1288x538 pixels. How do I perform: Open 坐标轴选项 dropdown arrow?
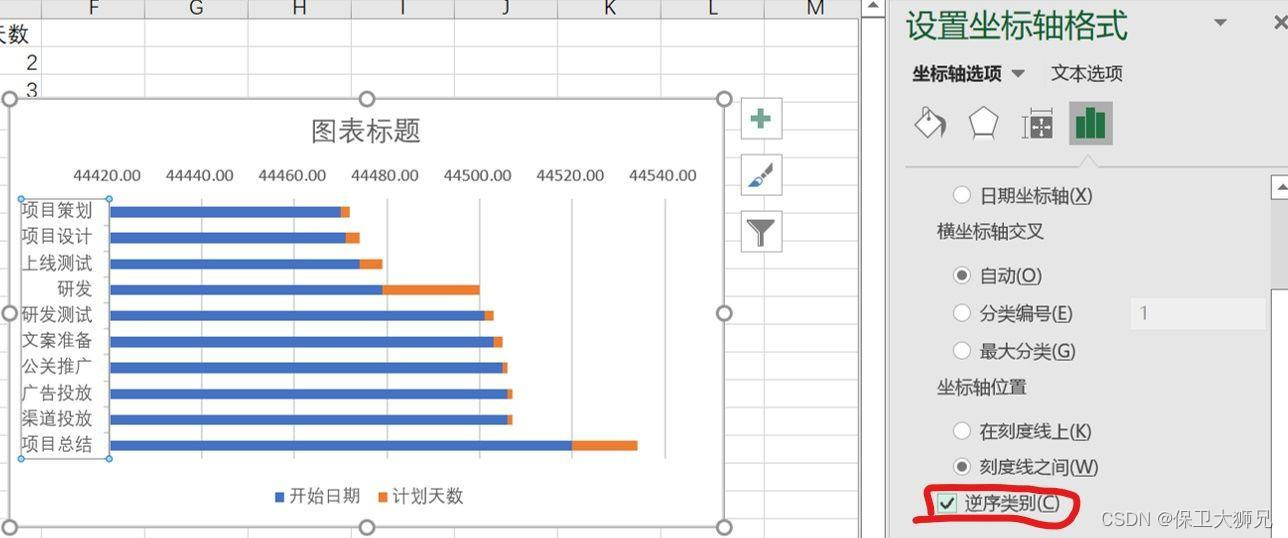(1018, 74)
